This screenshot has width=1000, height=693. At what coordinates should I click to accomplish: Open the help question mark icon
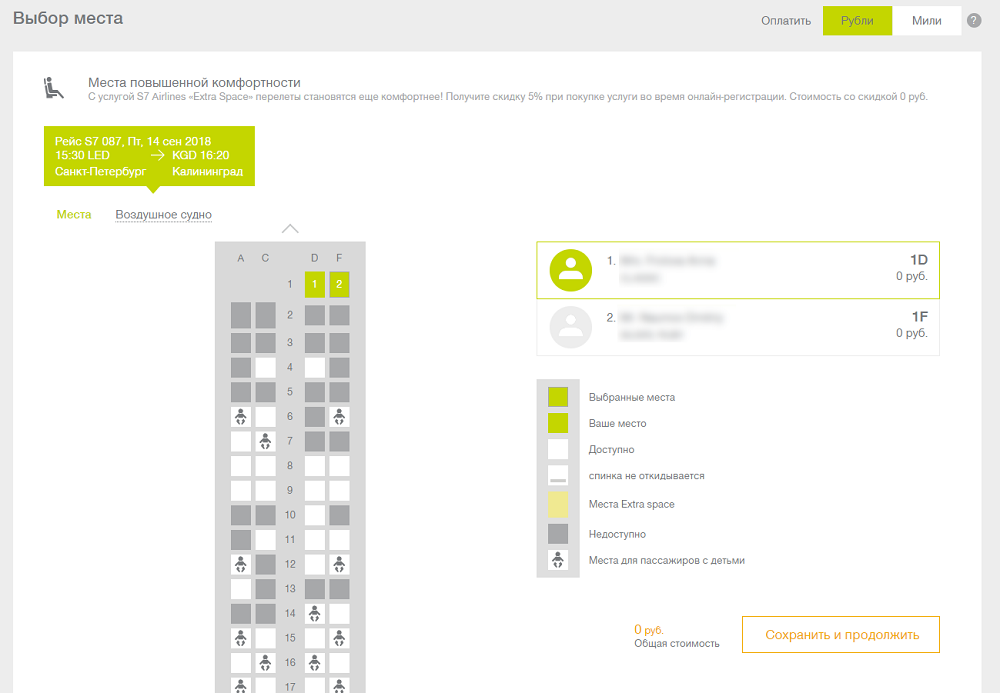point(974,20)
